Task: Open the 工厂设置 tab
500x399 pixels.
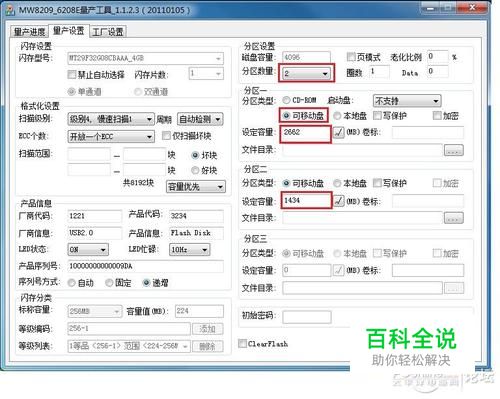Action: (x=108, y=32)
